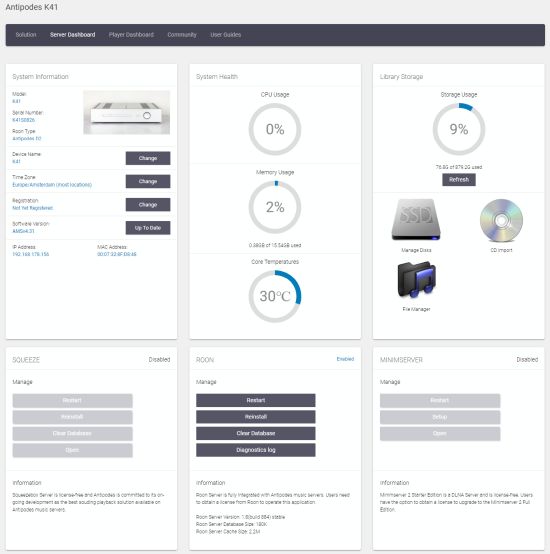Image resolution: width=550 pixels, height=554 pixels.
Task: Click the Roon Server Cache Size line
Action: pos(228,531)
